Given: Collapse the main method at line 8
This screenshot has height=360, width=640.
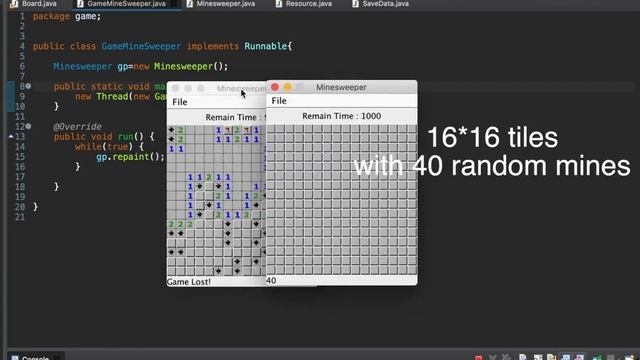Looking at the screenshot, I should coord(28,86).
